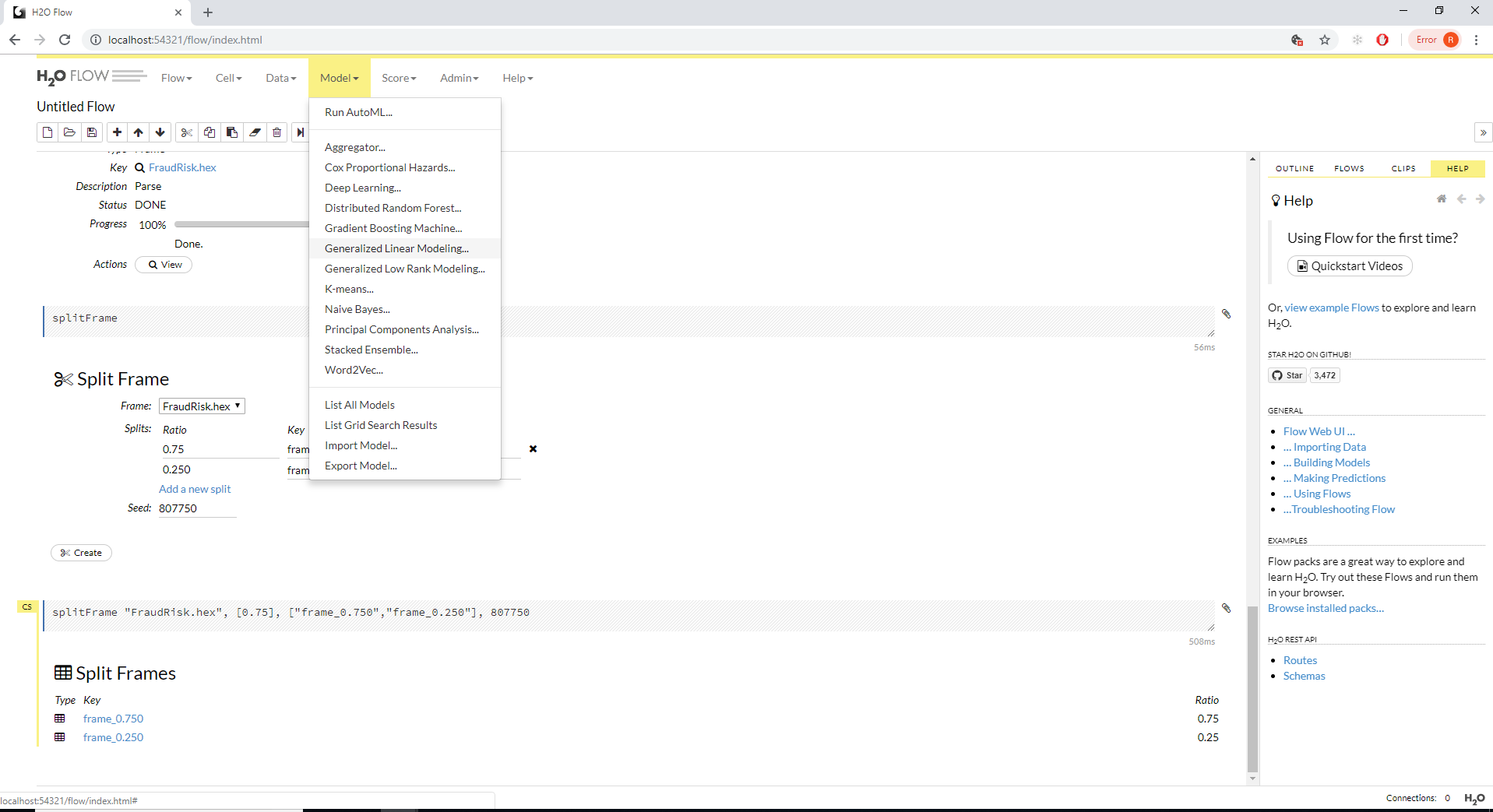Open the browser three-dot menu
This screenshot has height=812, width=1493.
[1476, 40]
